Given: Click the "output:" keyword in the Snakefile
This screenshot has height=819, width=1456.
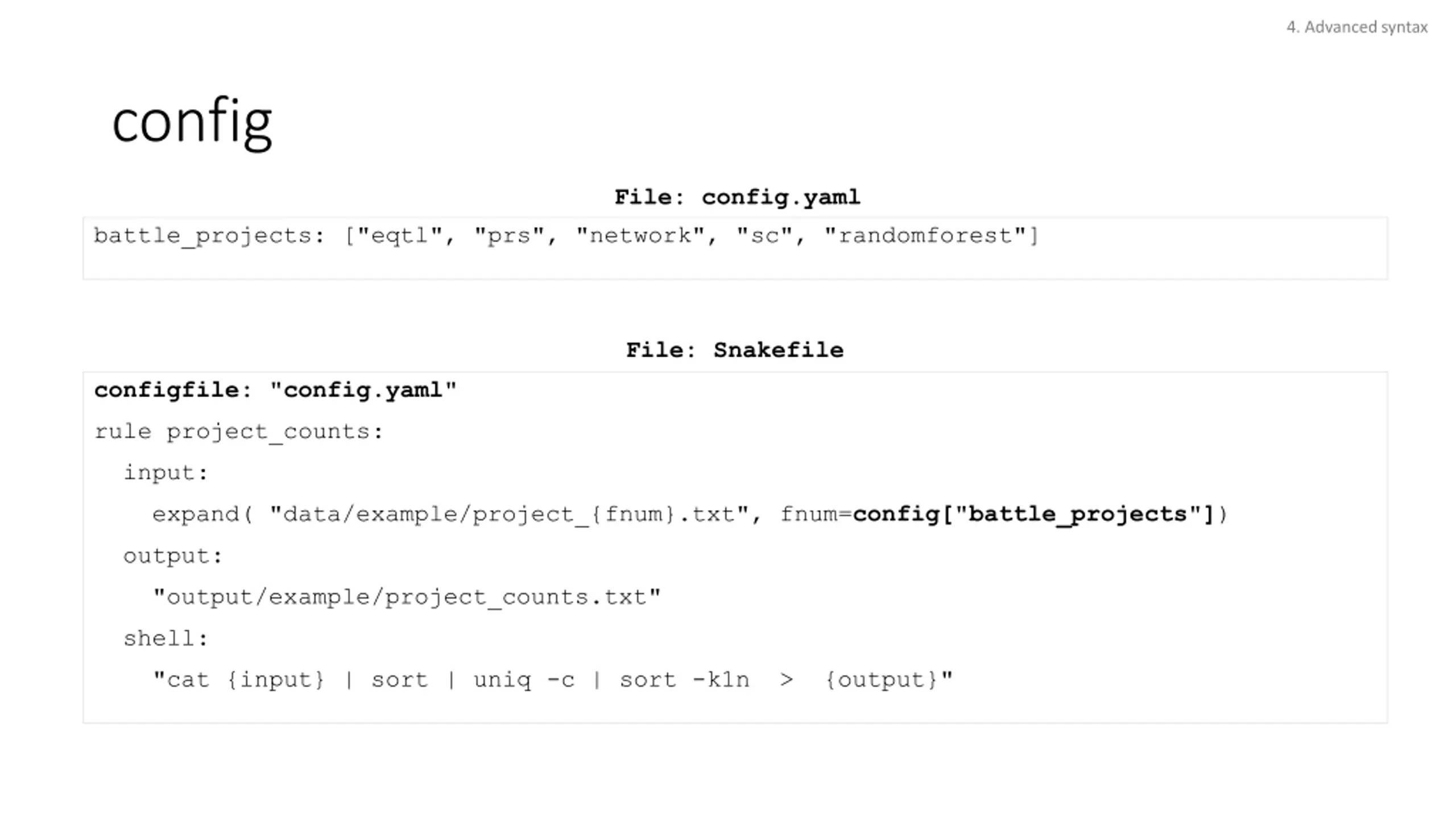Looking at the screenshot, I should click(173, 556).
